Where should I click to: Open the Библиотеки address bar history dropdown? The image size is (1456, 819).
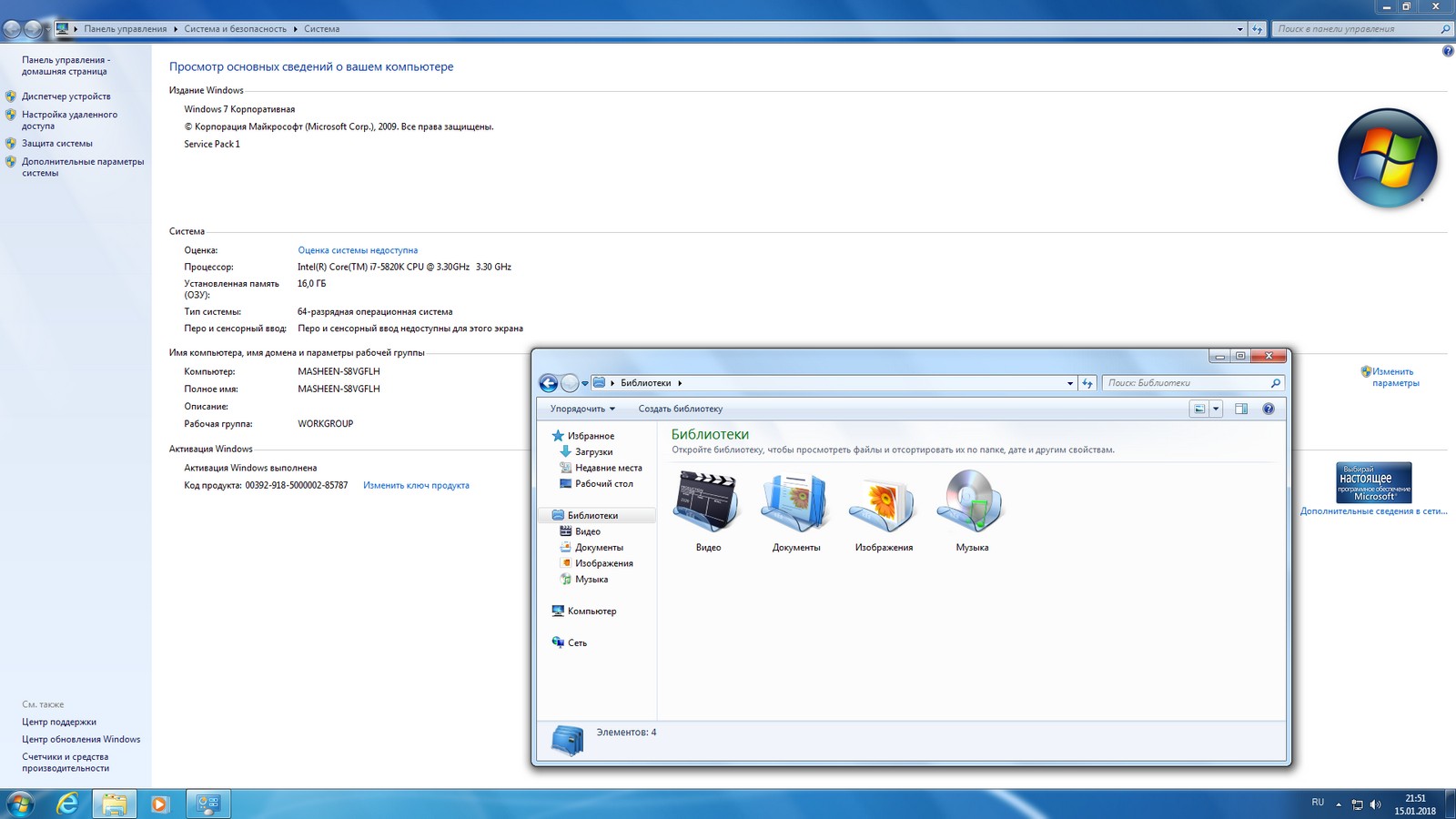pos(1070,383)
